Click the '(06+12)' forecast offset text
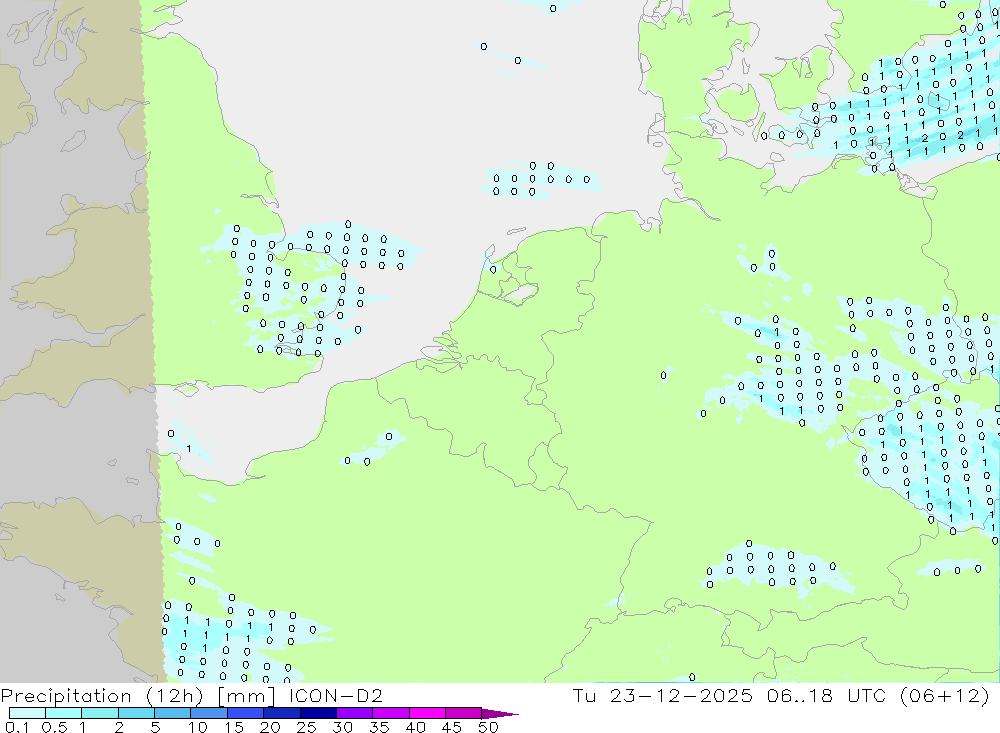Image resolution: width=1000 pixels, height=733 pixels. (x=945, y=695)
